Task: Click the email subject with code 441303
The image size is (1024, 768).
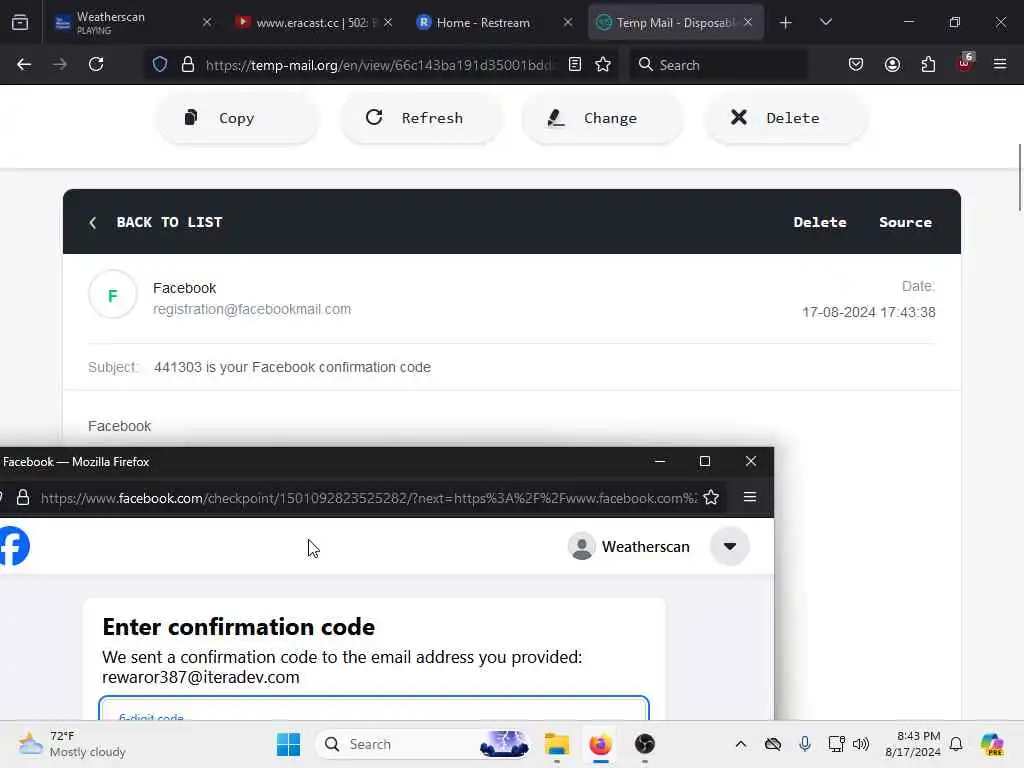Action: (x=293, y=367)
